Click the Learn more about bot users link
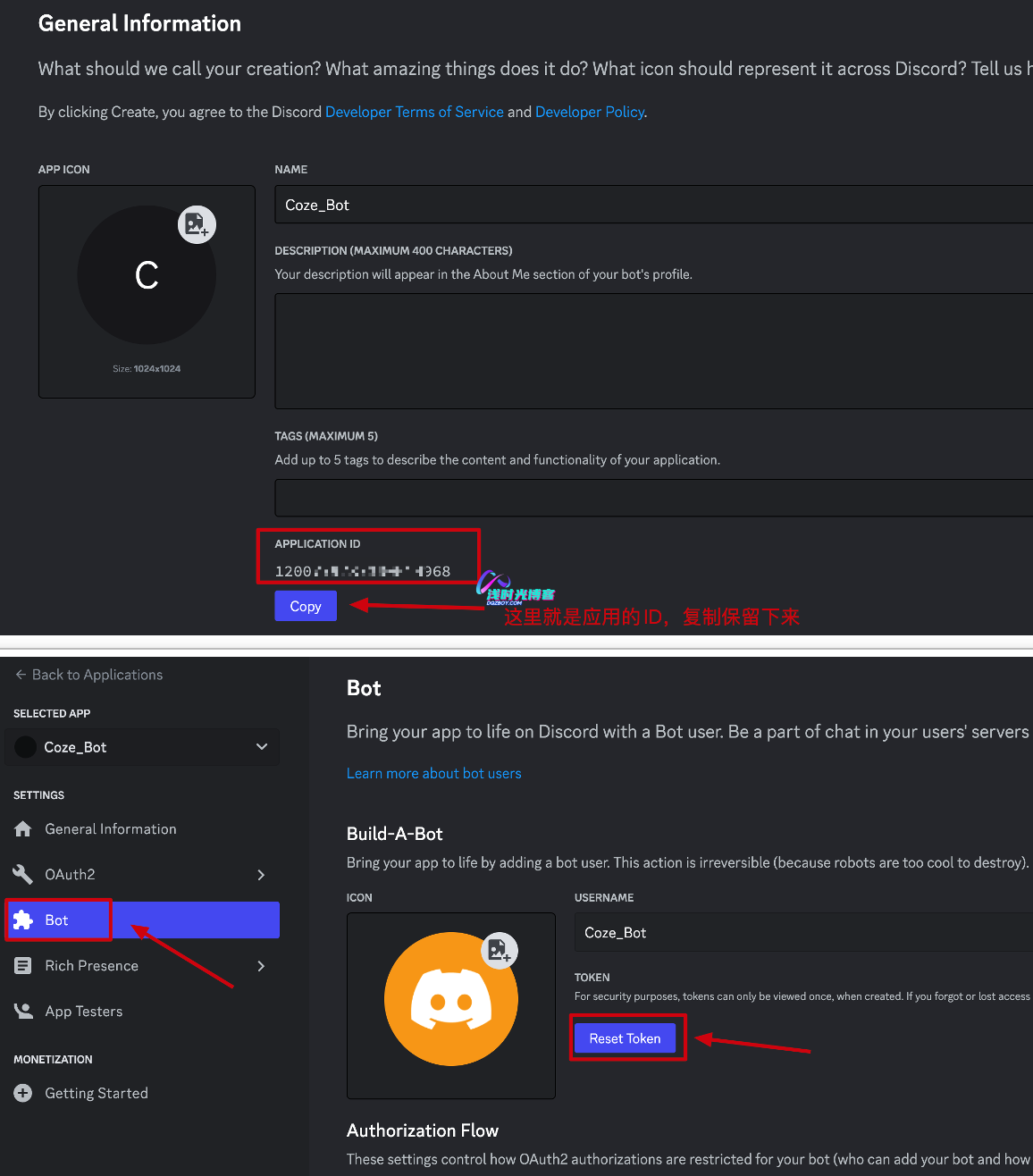 click(434, 774)
